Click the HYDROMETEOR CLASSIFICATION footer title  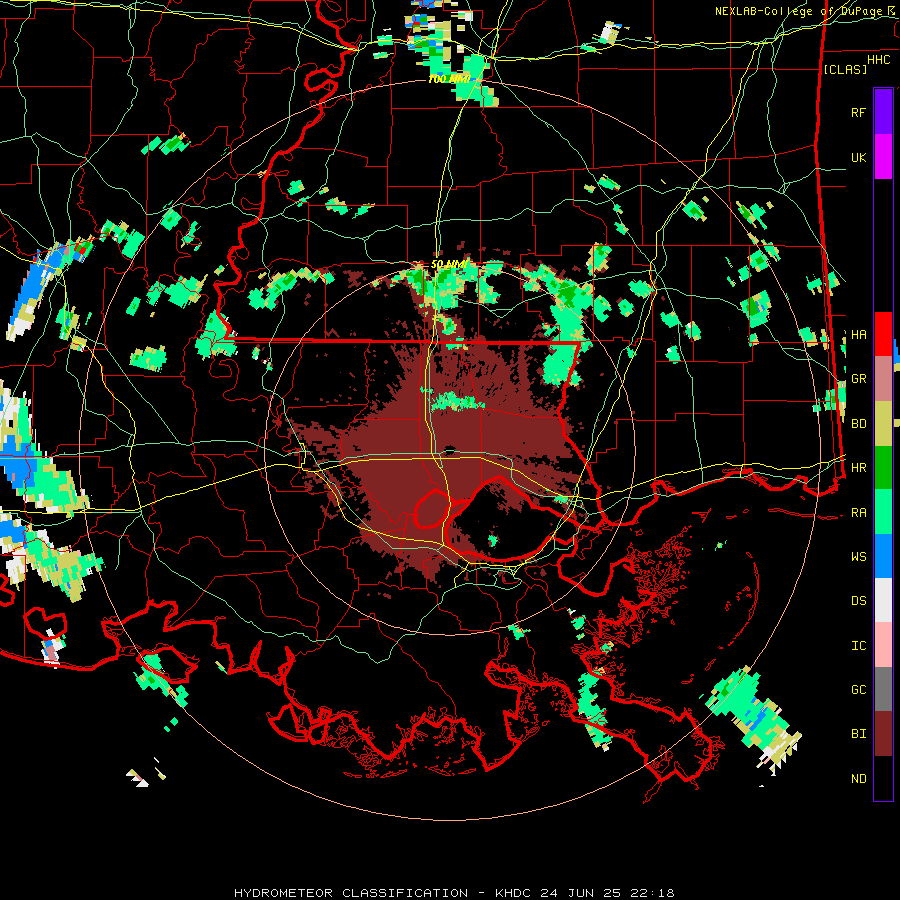[351, 893]
